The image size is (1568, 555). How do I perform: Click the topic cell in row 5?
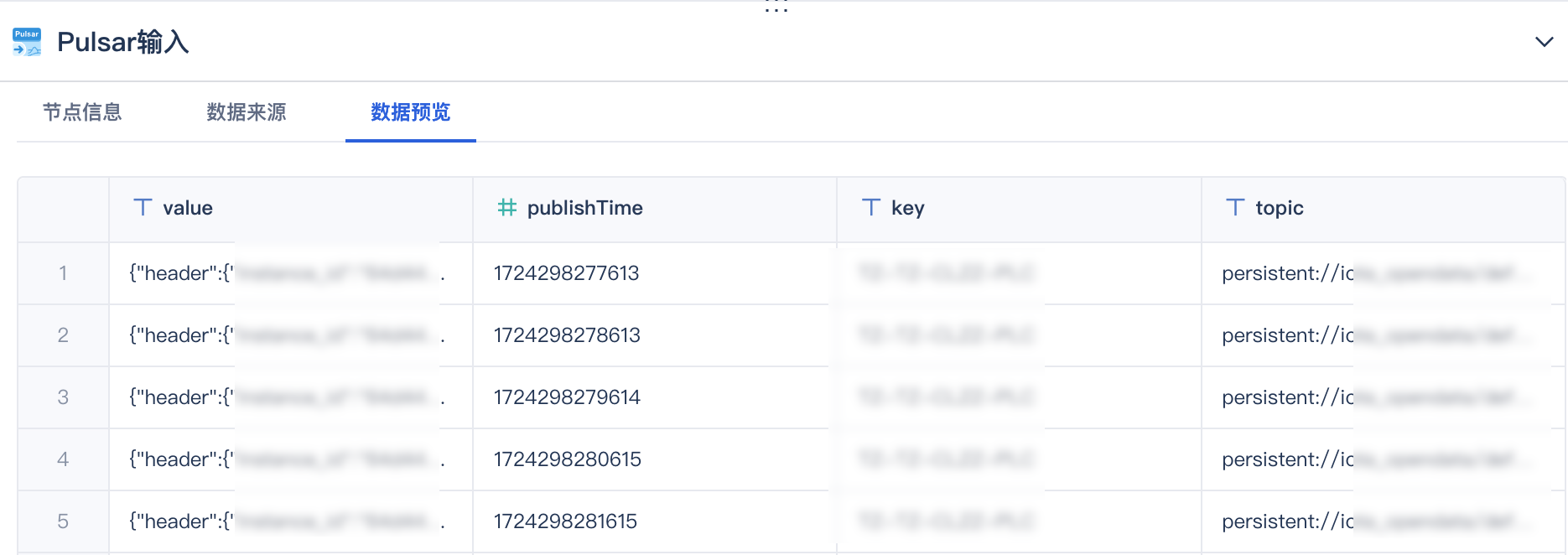click(1375, 521)
